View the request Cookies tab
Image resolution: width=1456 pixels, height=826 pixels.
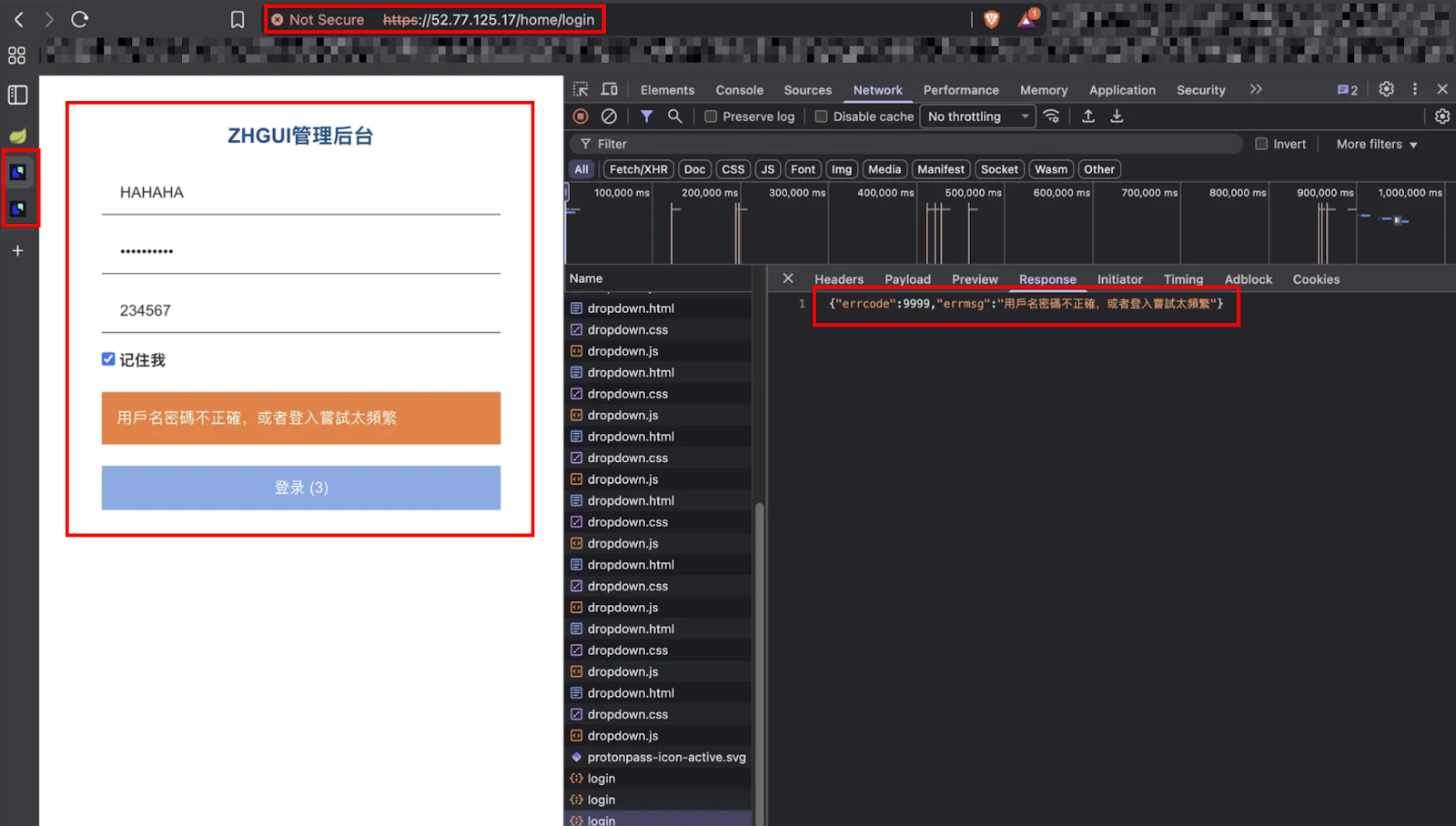[1316, 279]
